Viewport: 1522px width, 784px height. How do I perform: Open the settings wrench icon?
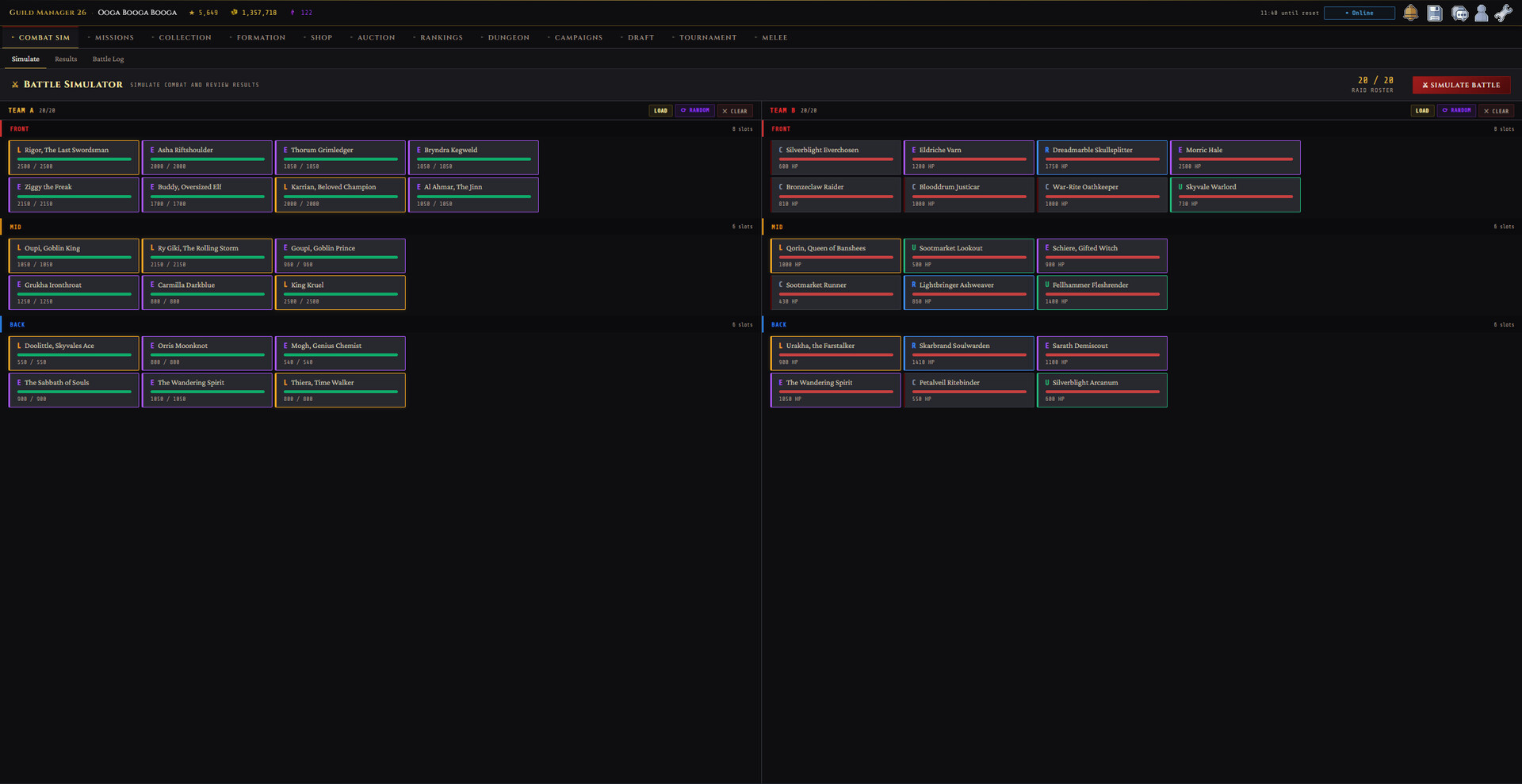tap(1504, 13)
